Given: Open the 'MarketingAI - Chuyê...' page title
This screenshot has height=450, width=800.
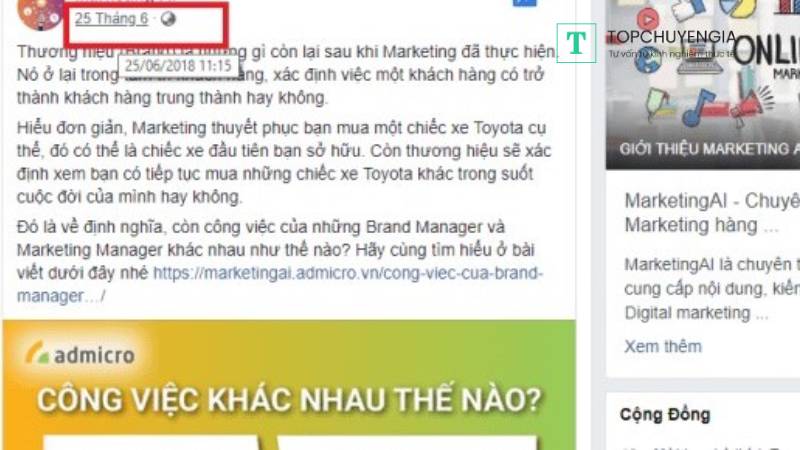Looking at the screenshot, I should 712,201.
